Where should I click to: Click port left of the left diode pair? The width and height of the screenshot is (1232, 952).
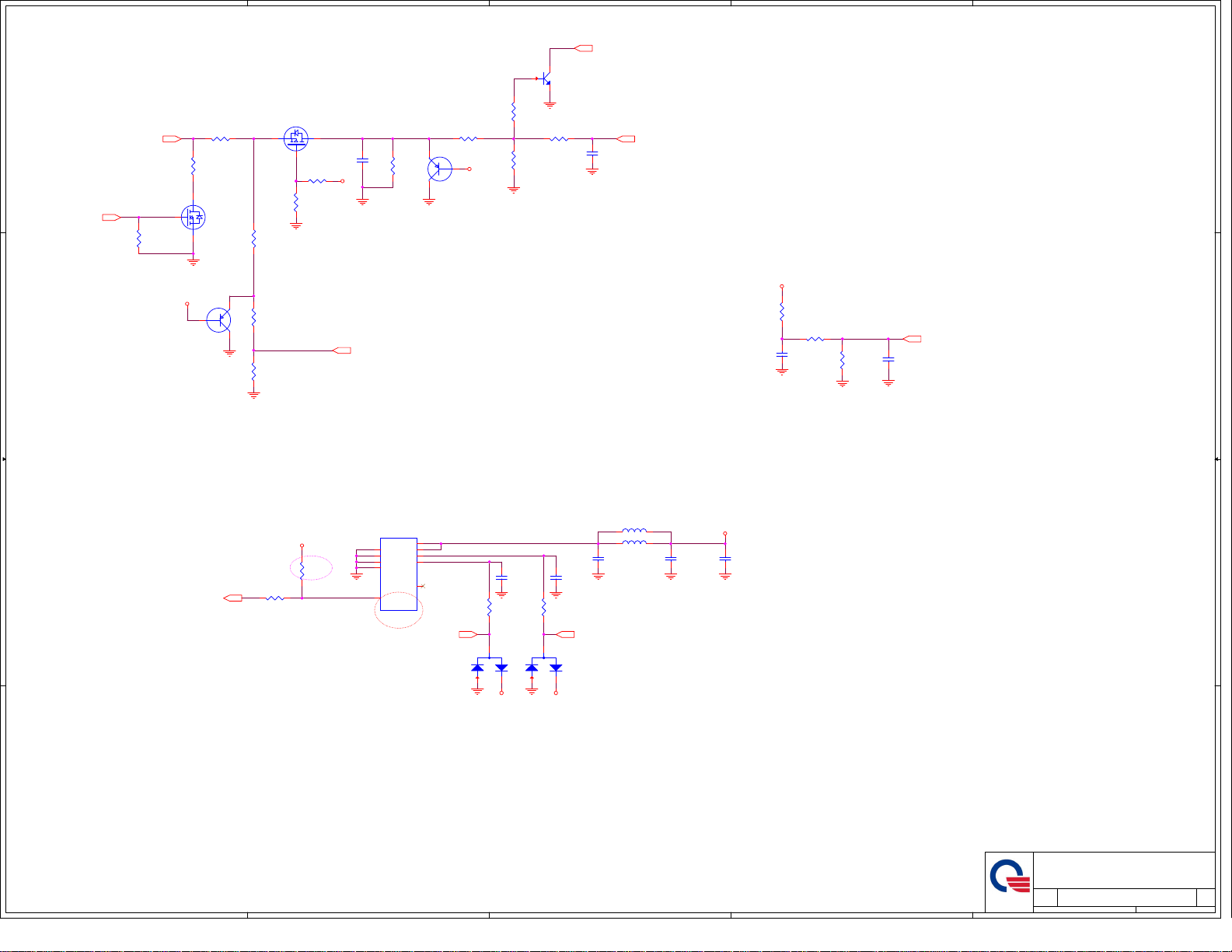468,635
